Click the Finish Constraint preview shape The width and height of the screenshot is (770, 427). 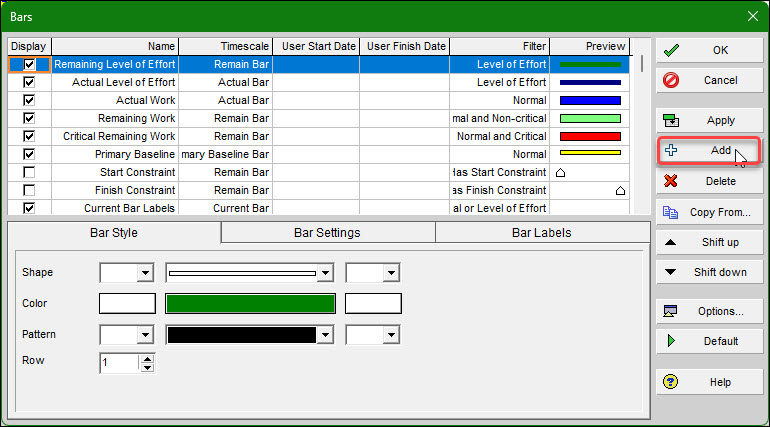coord(620,190)
